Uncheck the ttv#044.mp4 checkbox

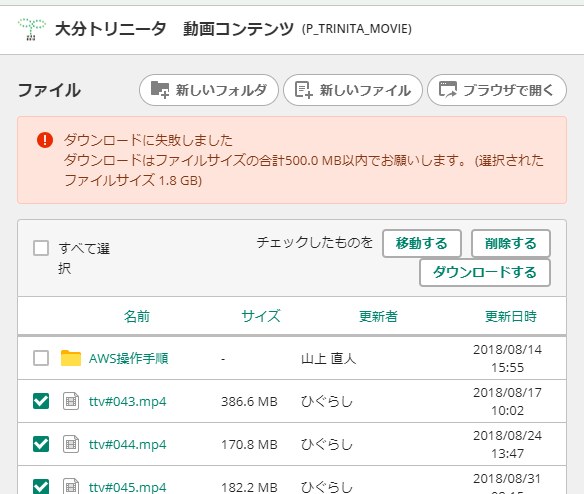(41, 444)
